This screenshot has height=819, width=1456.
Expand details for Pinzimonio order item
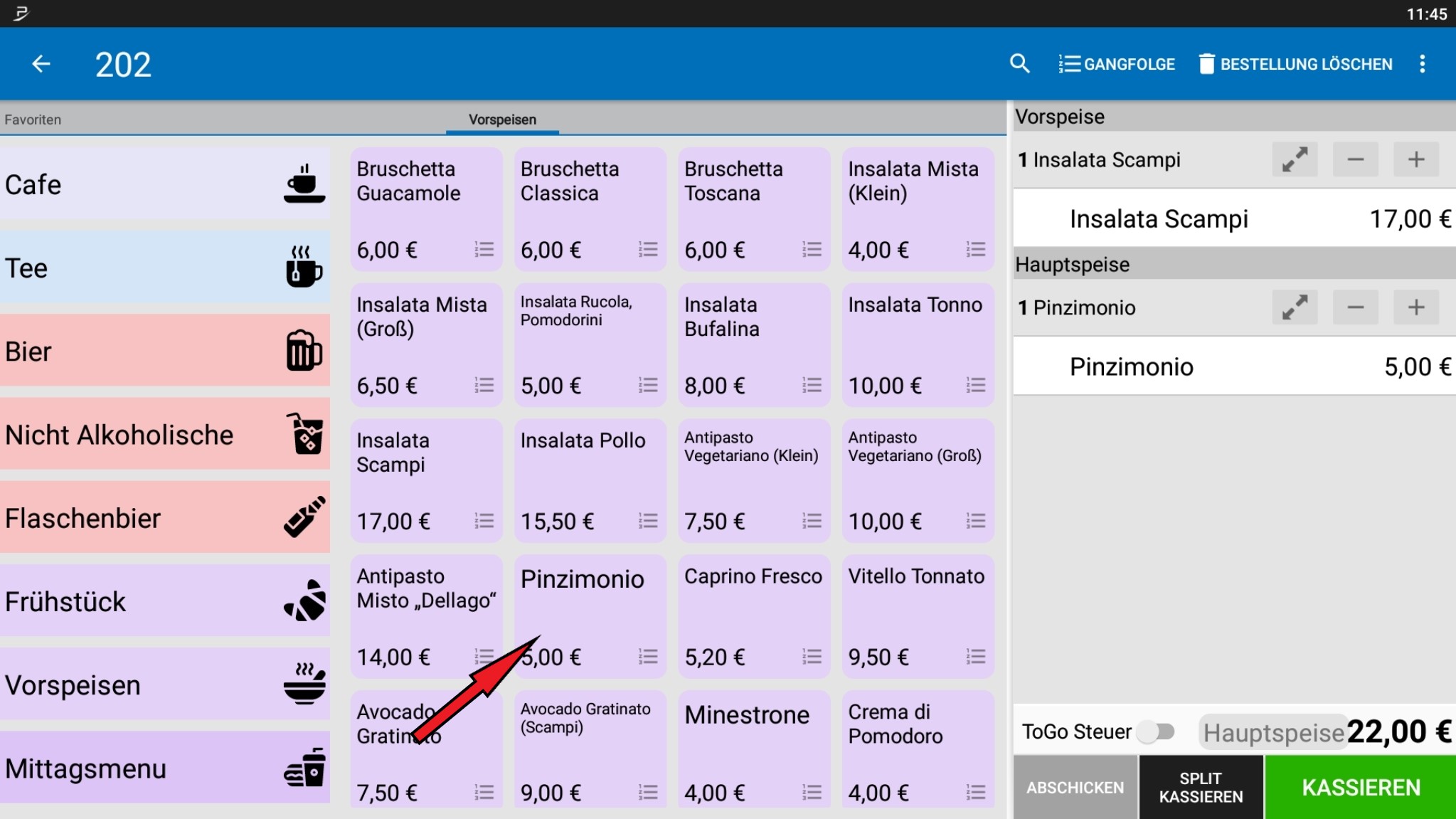tap(1293, 307)
